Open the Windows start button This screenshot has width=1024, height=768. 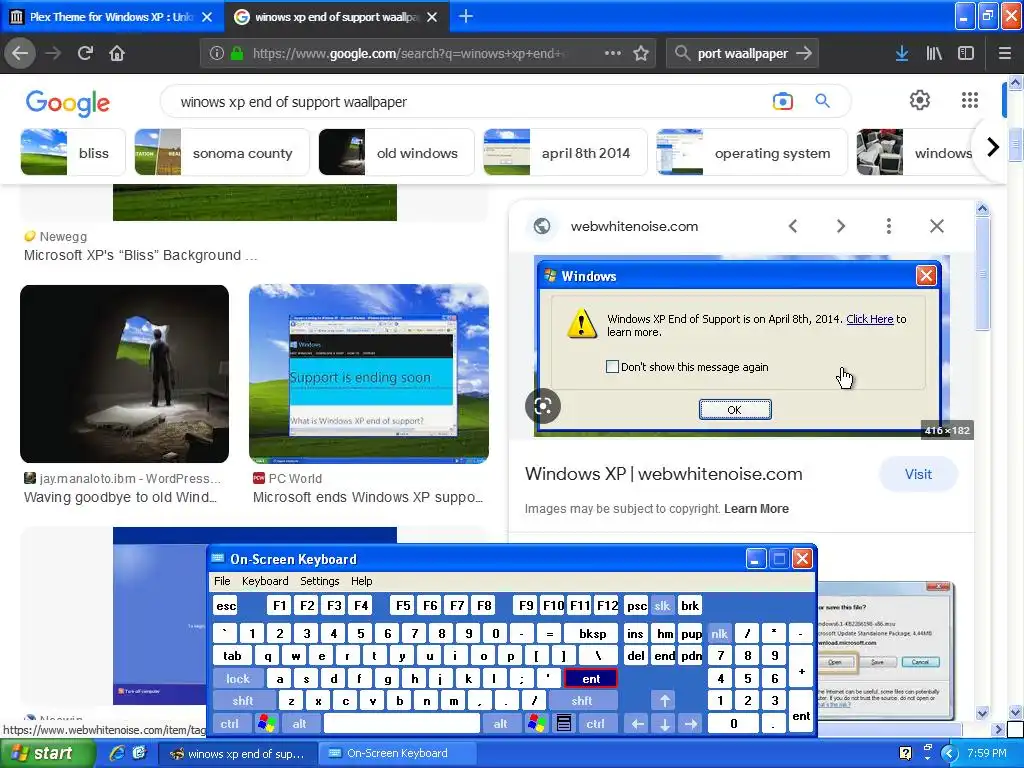46,754
